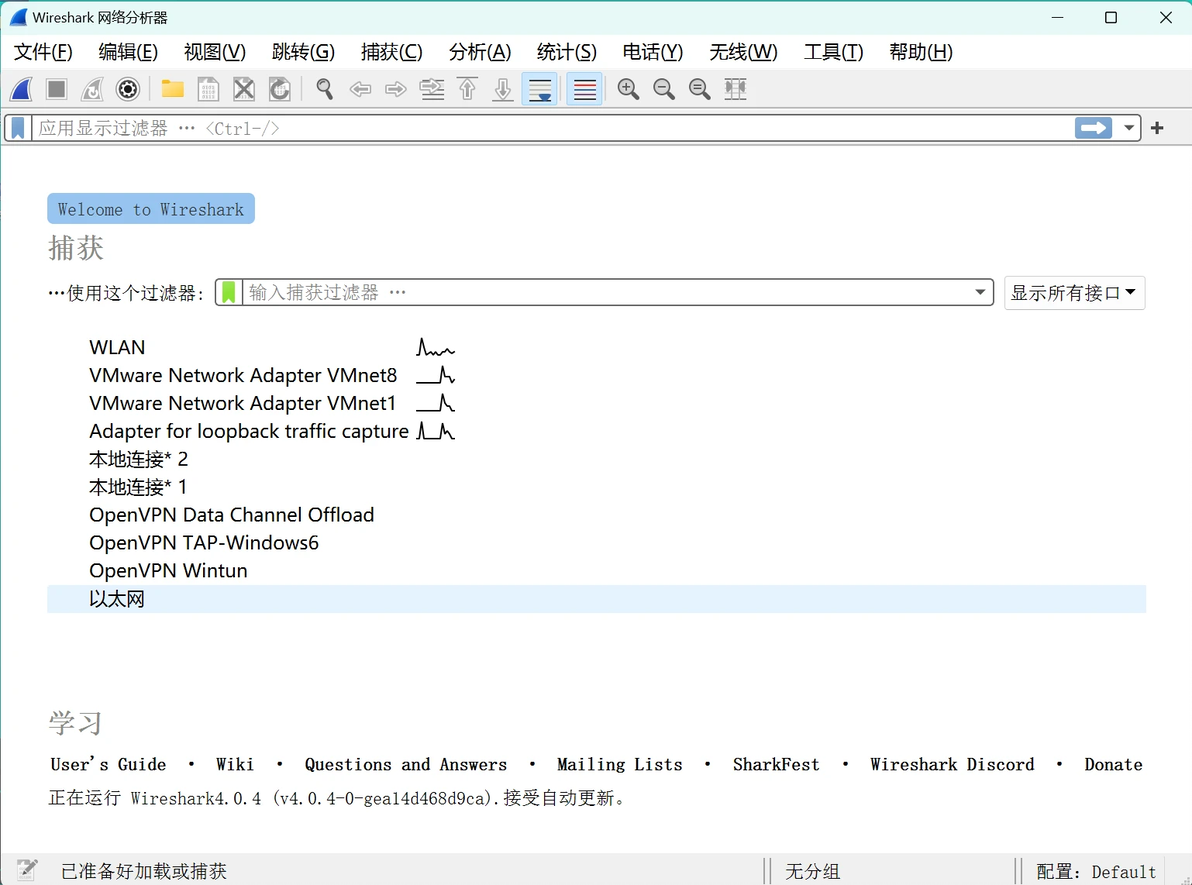Open the 统计(S) menu

pyautogui.click(x=567, y=52)
